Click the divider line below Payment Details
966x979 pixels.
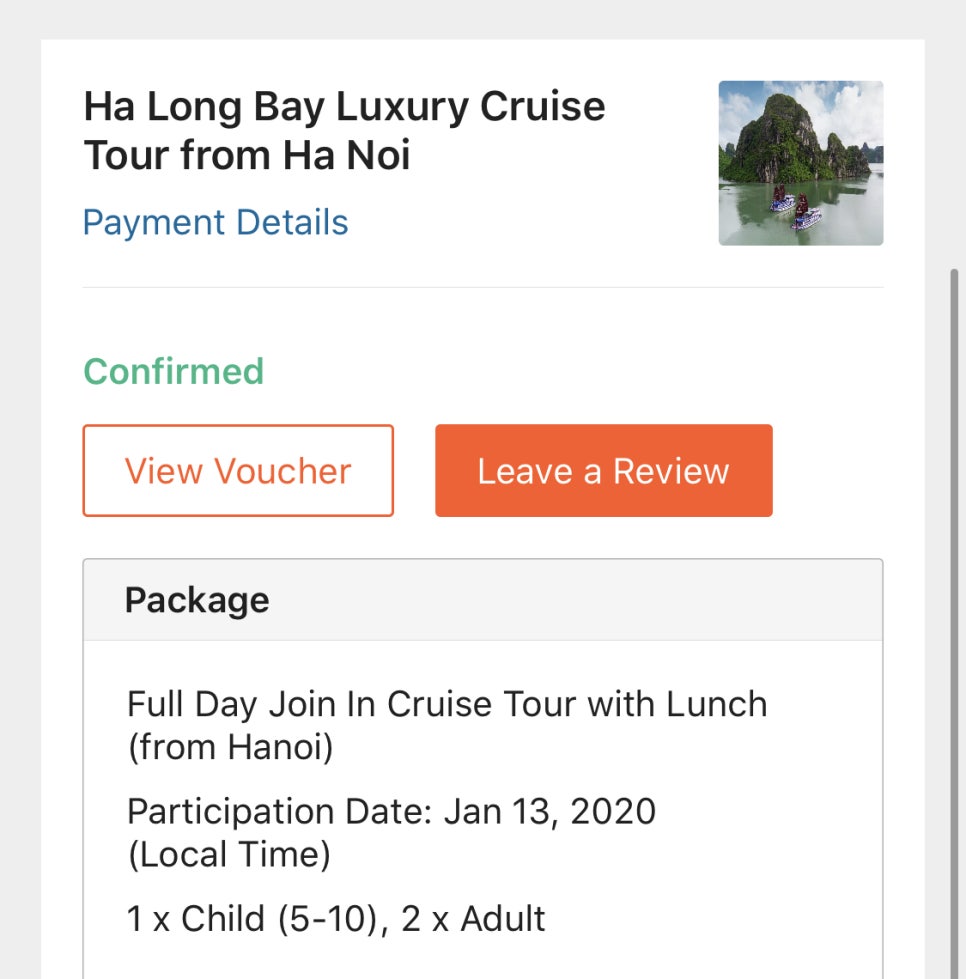click(483, 287)
